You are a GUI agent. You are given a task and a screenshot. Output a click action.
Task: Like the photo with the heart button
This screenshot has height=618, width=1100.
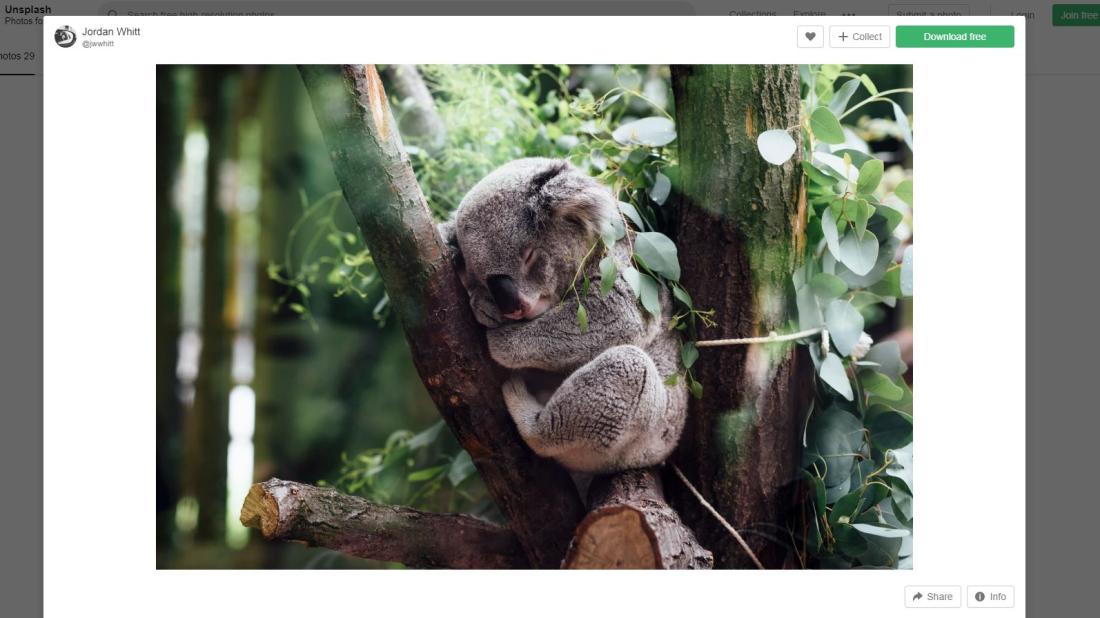pos(810,36)
